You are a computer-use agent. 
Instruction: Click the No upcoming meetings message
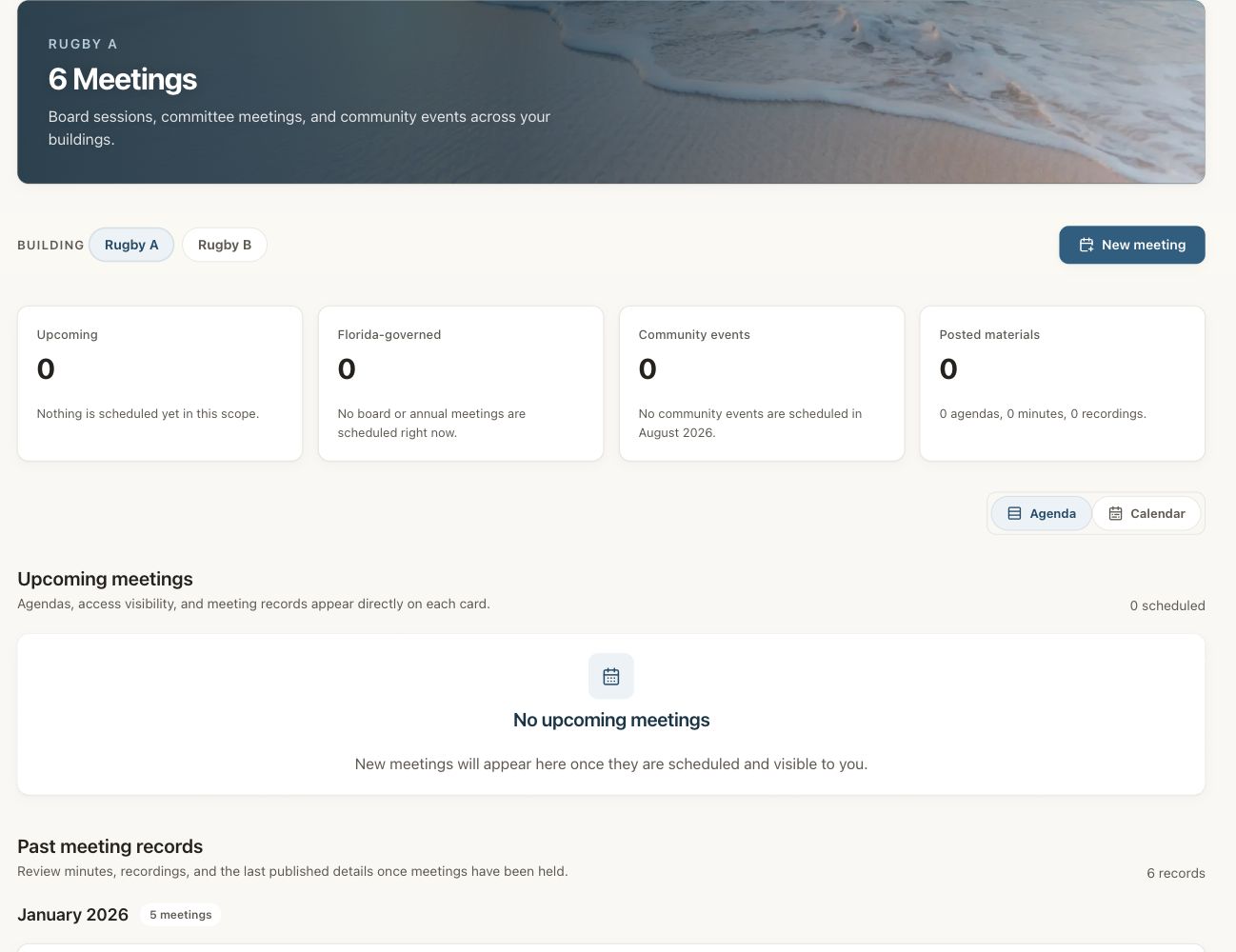click(611, 720)
